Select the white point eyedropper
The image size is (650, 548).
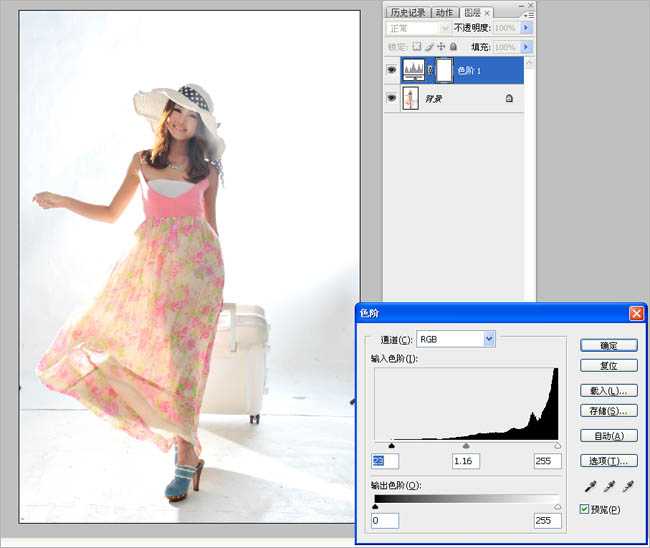[627, 487]
